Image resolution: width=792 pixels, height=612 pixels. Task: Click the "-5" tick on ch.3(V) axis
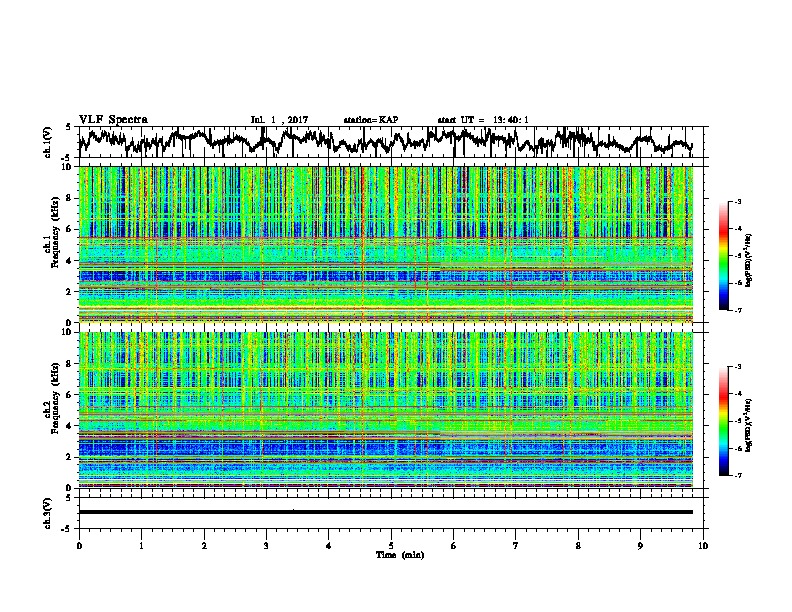click(67, 529)
